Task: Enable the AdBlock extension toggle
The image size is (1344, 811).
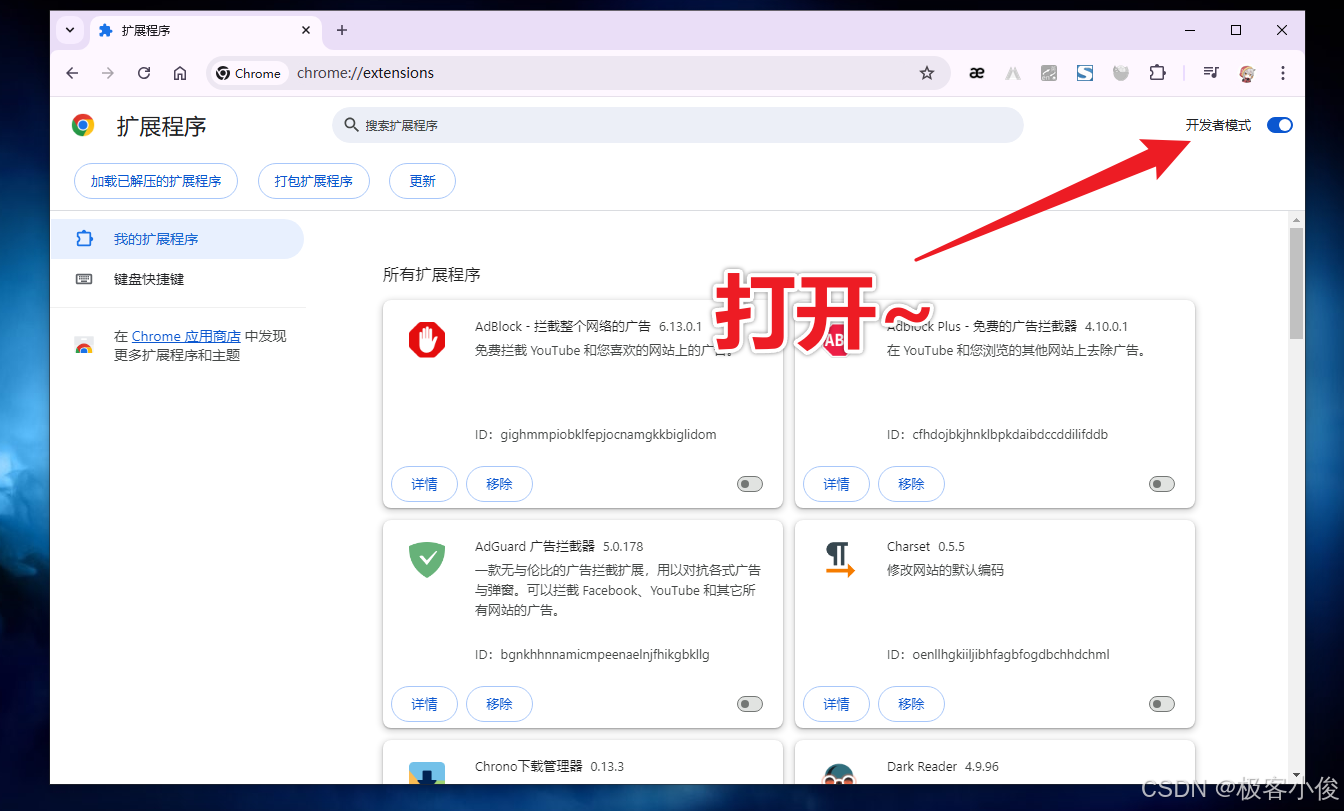Action: [750, 484]
